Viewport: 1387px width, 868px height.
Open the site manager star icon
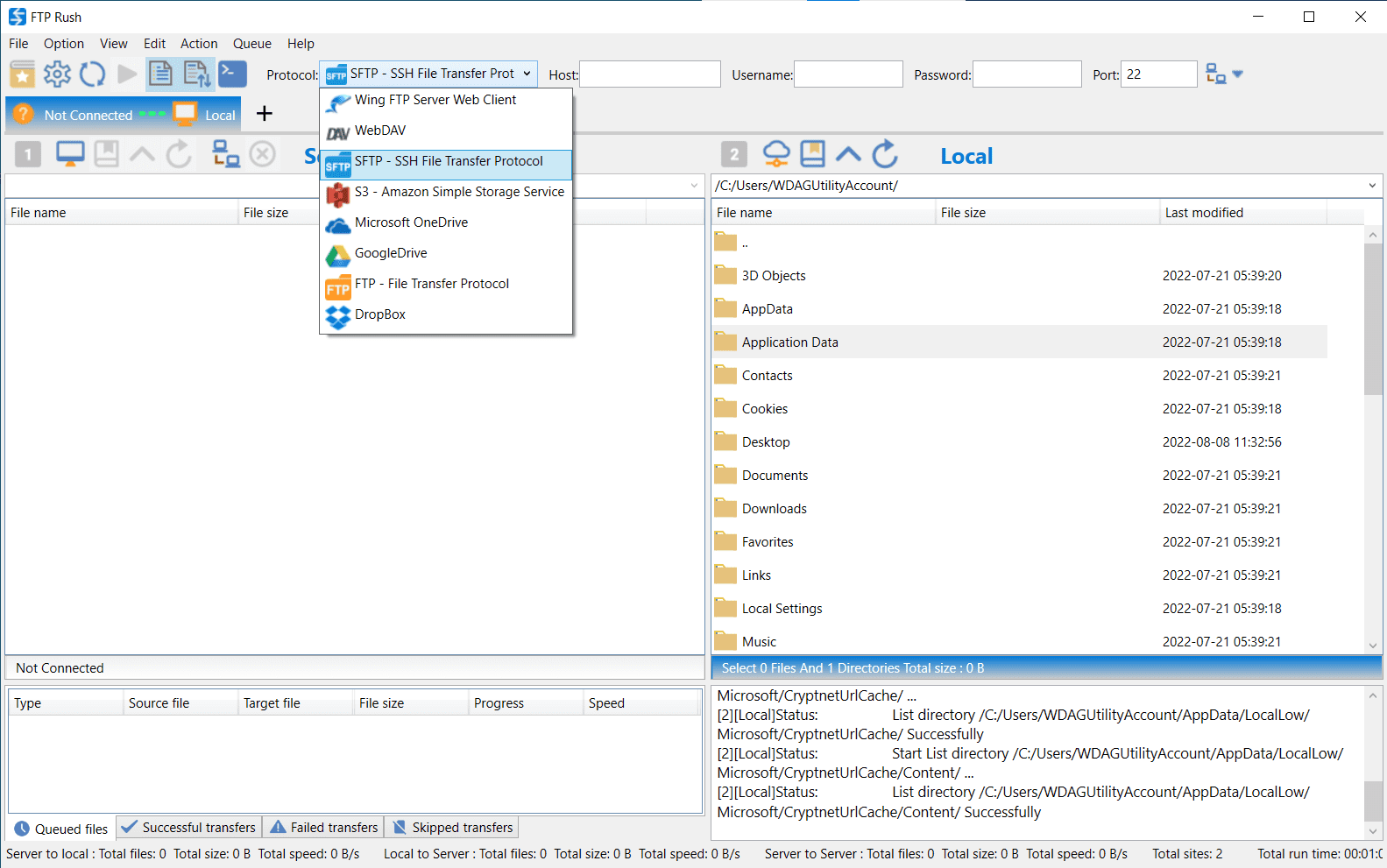(22, 74)
